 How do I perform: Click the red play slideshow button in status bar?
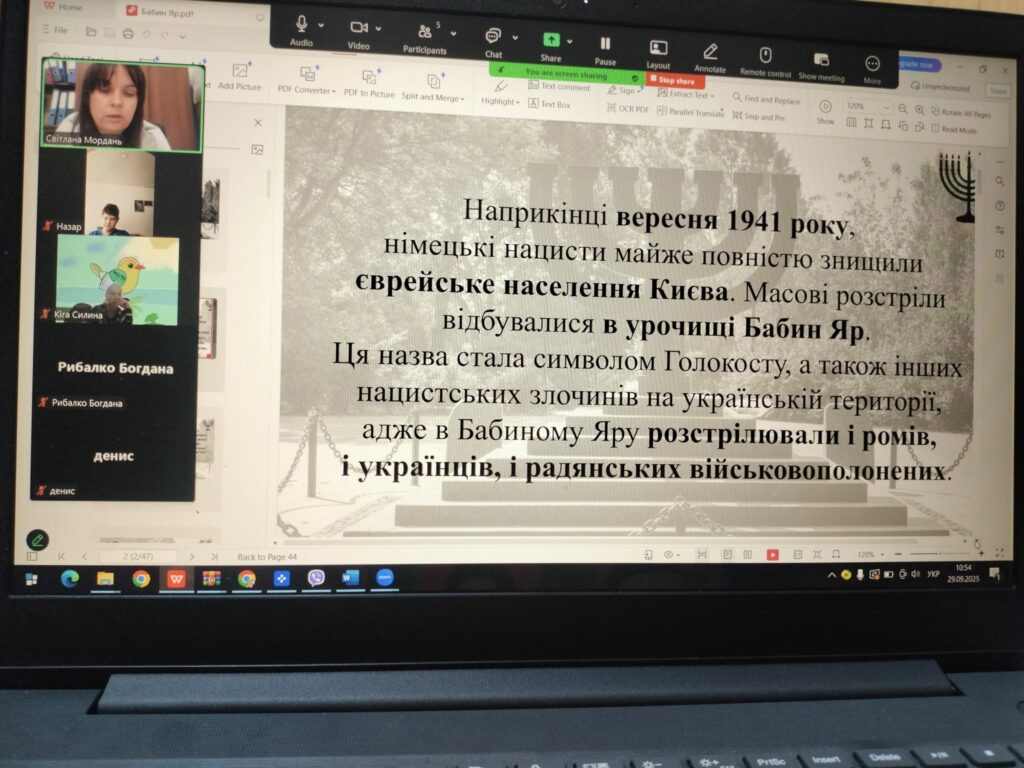pyautogui.click(x=773, y=554)
